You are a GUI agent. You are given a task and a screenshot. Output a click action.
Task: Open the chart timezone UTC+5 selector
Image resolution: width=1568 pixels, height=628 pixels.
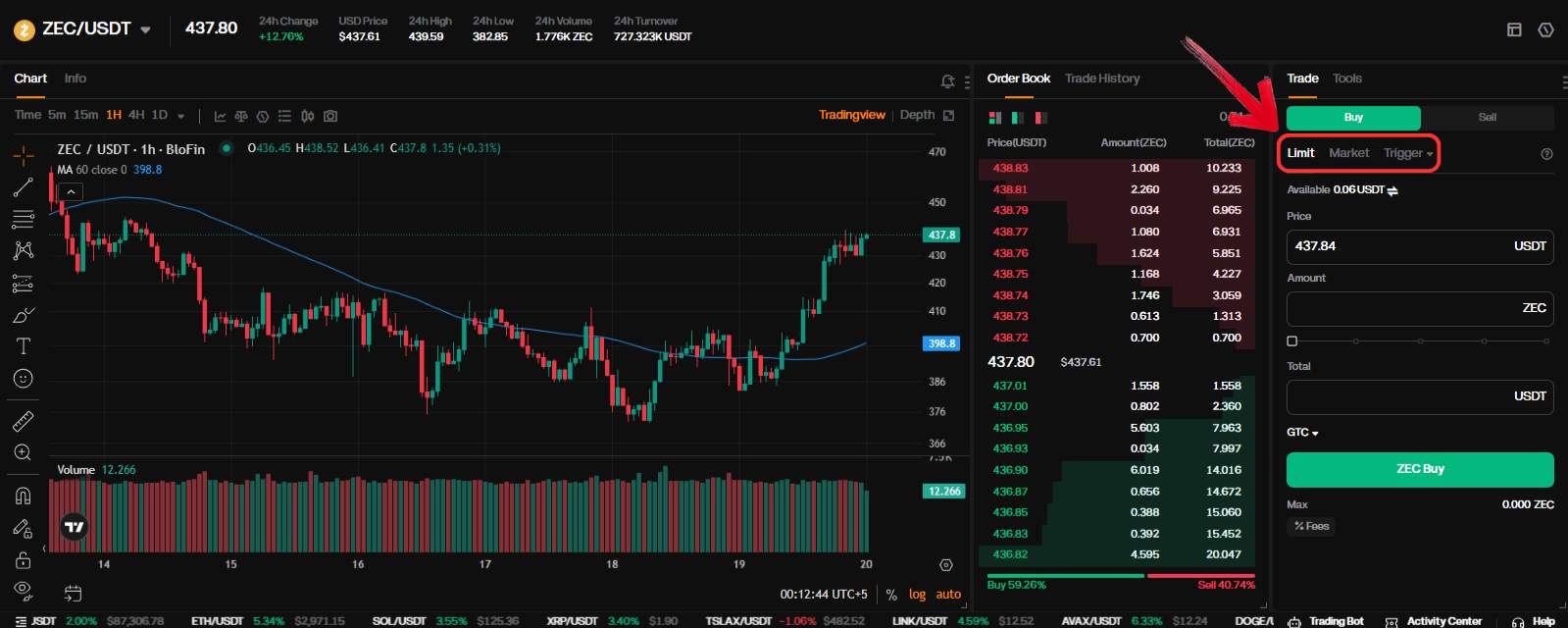(x=824, y=595)
